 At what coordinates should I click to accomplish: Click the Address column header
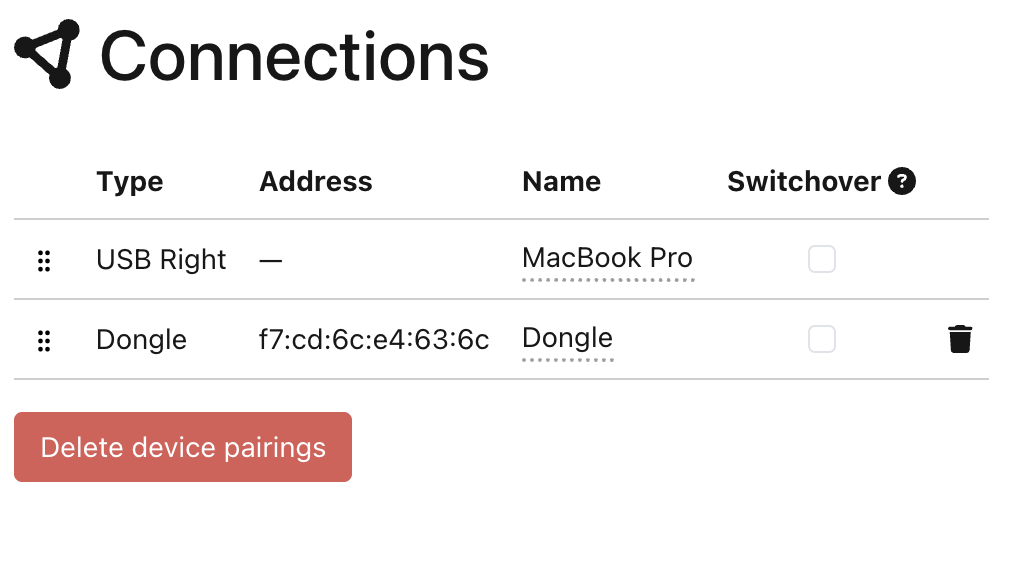(x=315, y=182)
